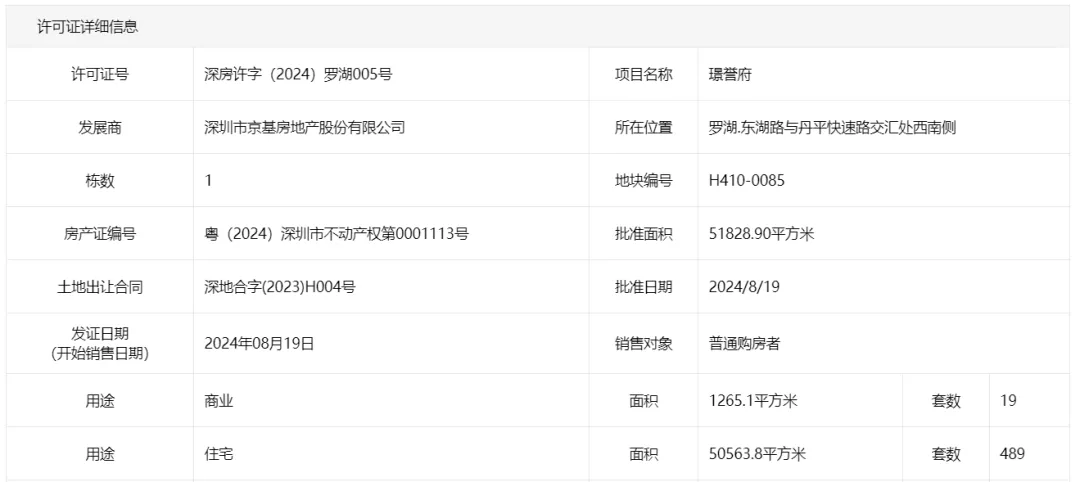This screenshot has width=1080, height=482.
Task: Click the 房产证编号 label cell
Action: pyautogui.click(x=100, y=234)
